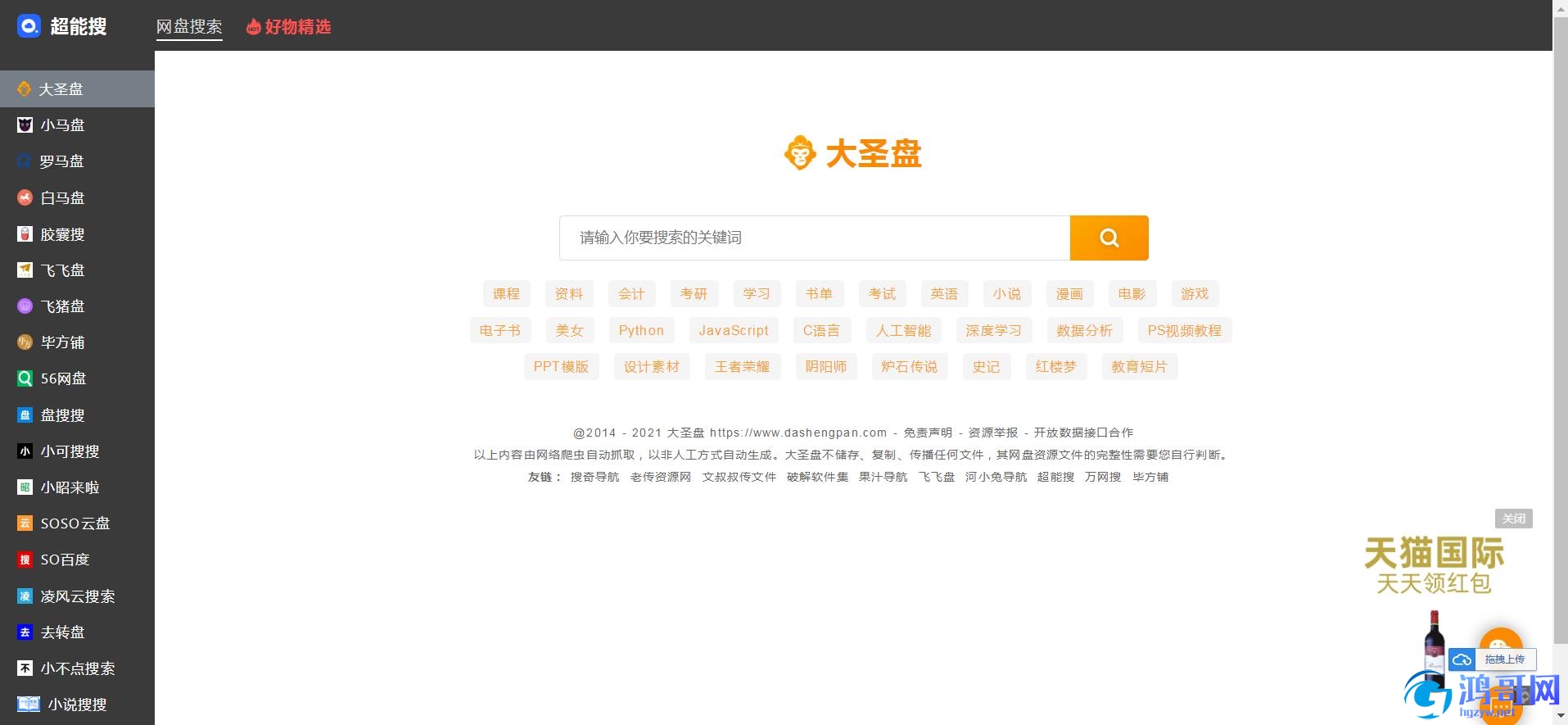Click the orange search magnifier button
Screen dimensions: 1568x725
[x=1109, y=238]
